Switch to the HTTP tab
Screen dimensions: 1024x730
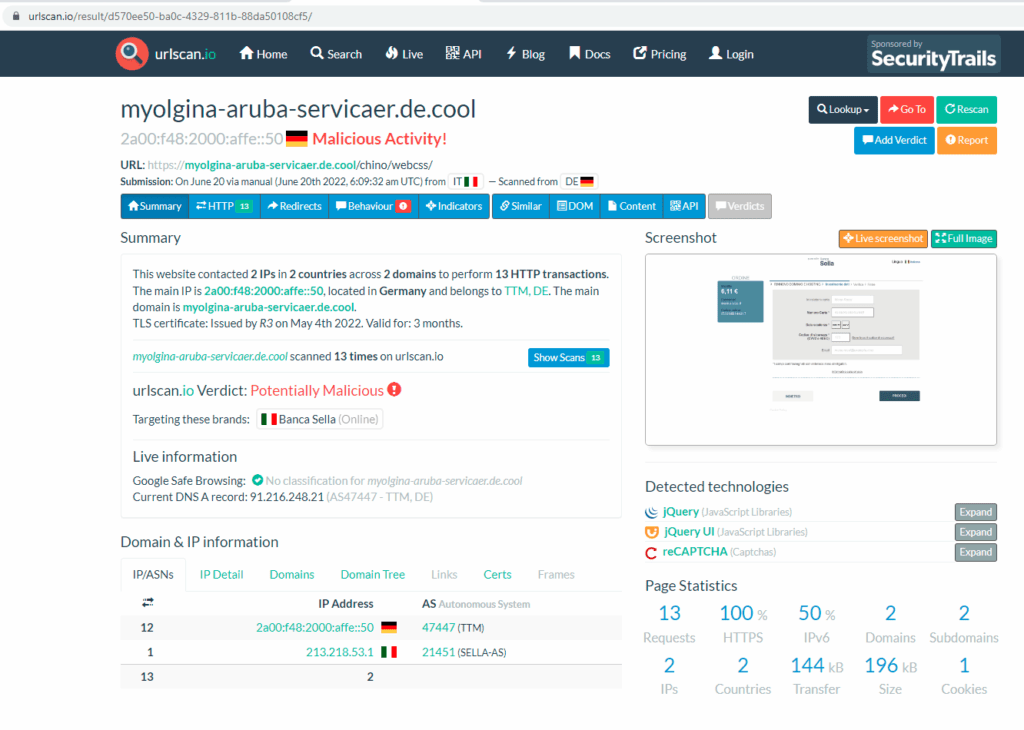point(224,206)
